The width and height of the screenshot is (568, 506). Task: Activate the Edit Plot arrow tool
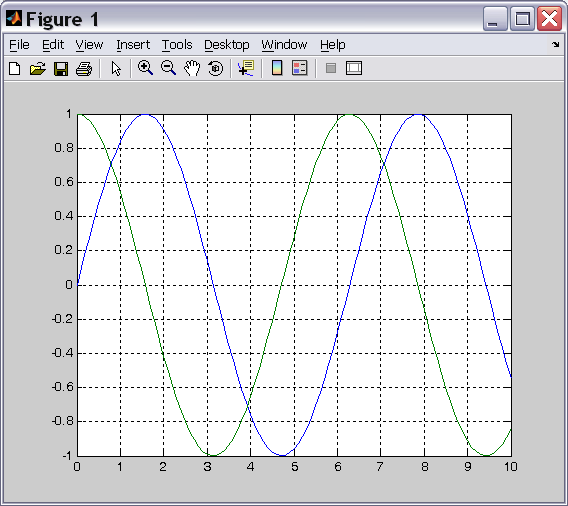click(116, 68)
